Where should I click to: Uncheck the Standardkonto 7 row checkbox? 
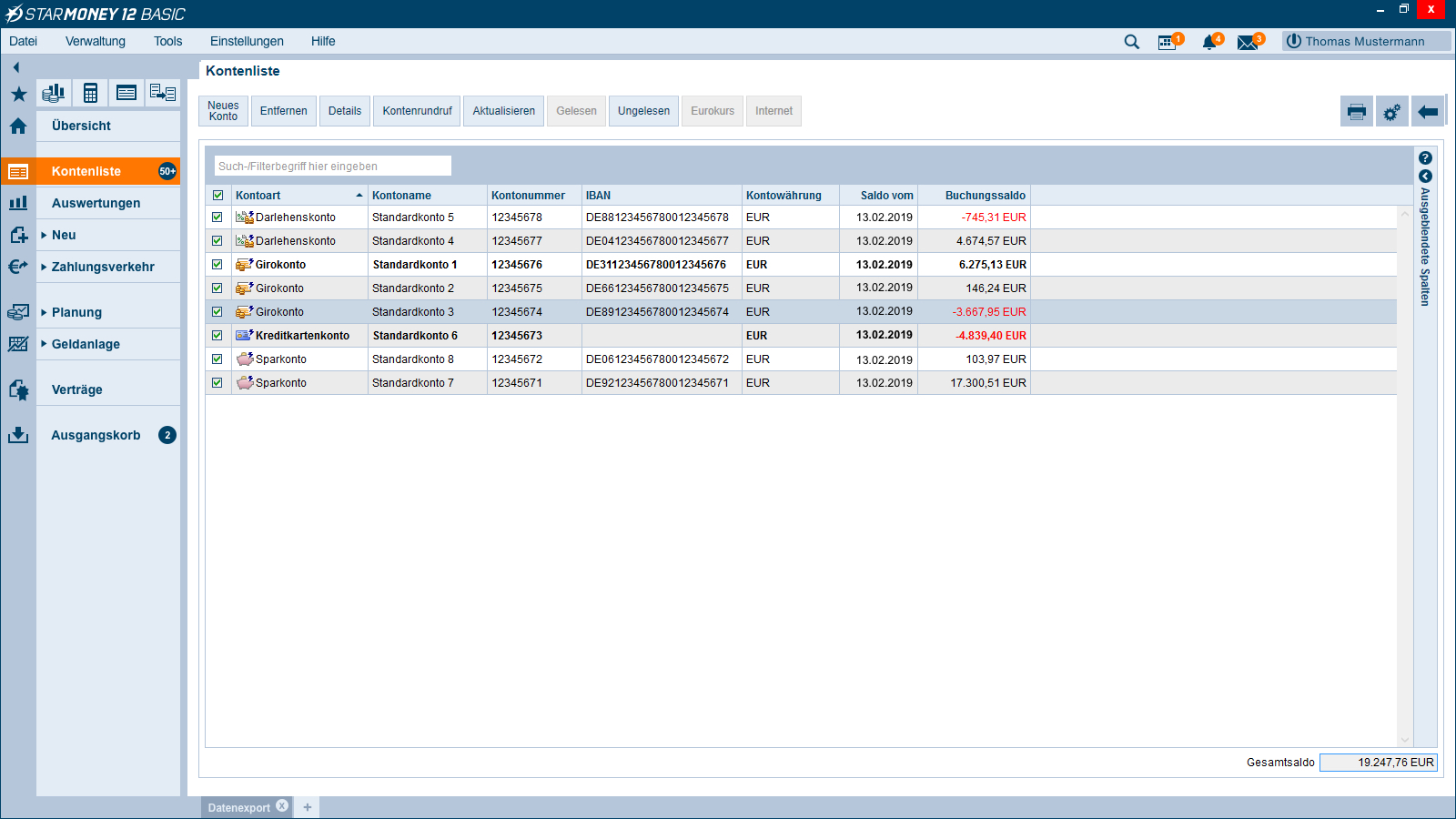(217, 383)
